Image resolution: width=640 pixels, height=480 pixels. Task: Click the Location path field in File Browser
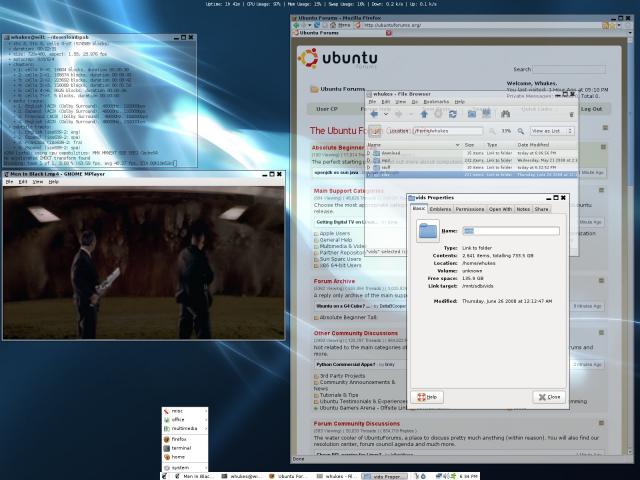coord(448,131)
